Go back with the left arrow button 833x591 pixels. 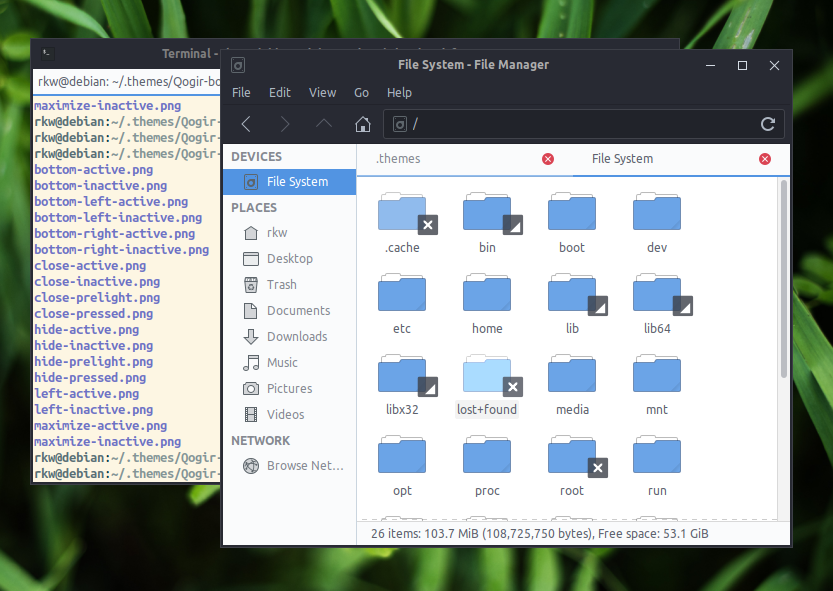(246, 124)
